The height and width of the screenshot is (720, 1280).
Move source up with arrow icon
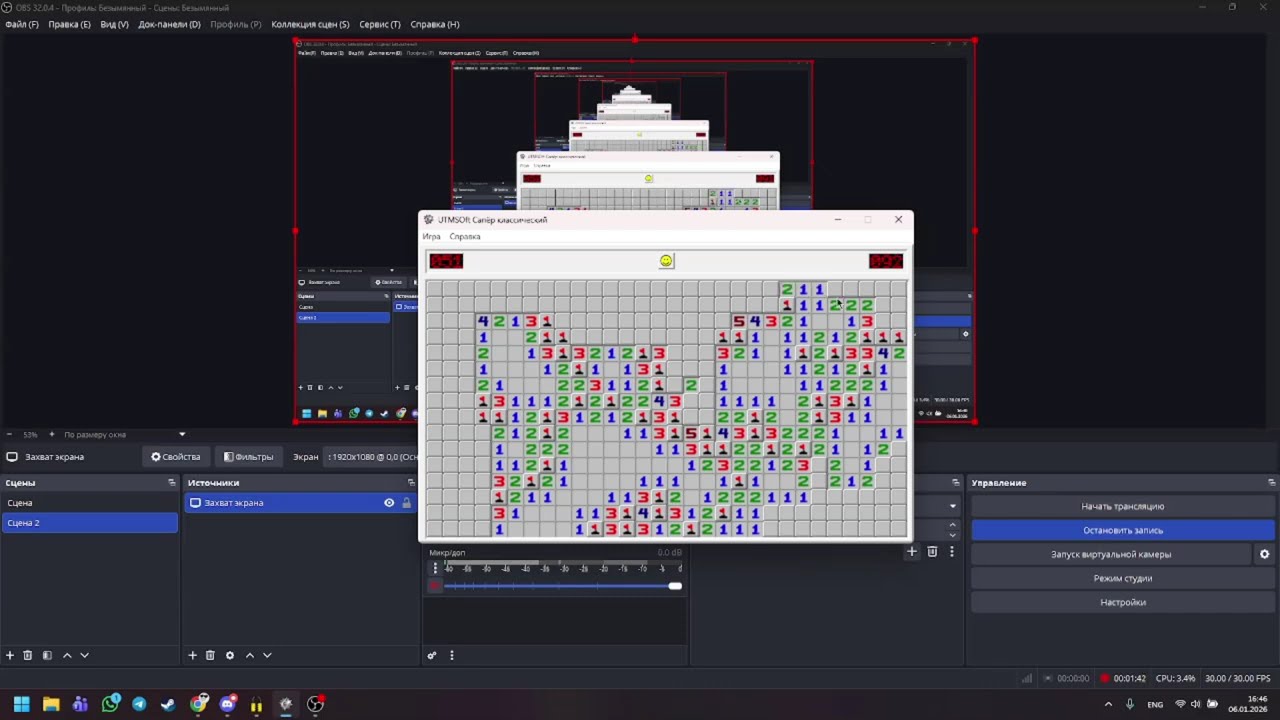click(x=249, y=655)
